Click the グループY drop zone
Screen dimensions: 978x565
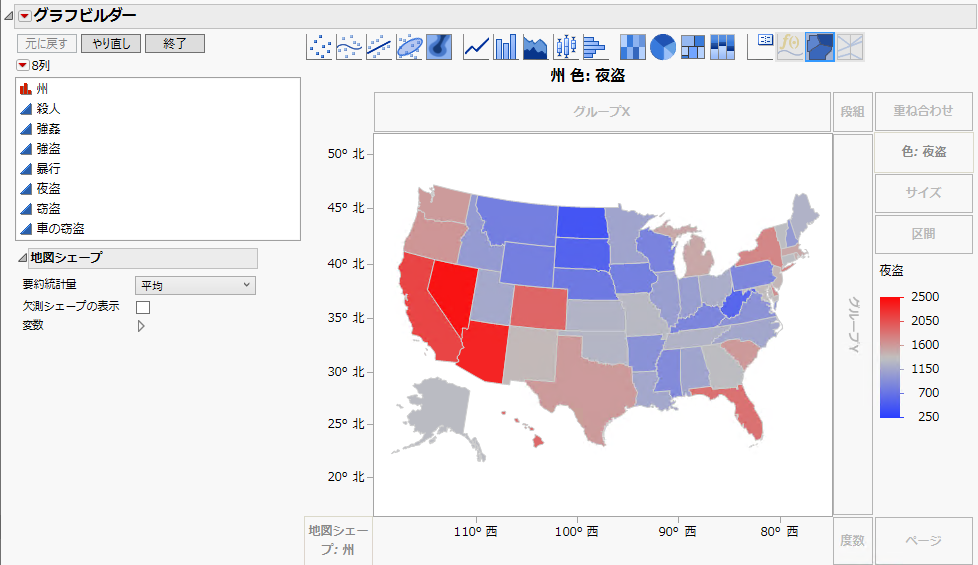tap(853, 324)
